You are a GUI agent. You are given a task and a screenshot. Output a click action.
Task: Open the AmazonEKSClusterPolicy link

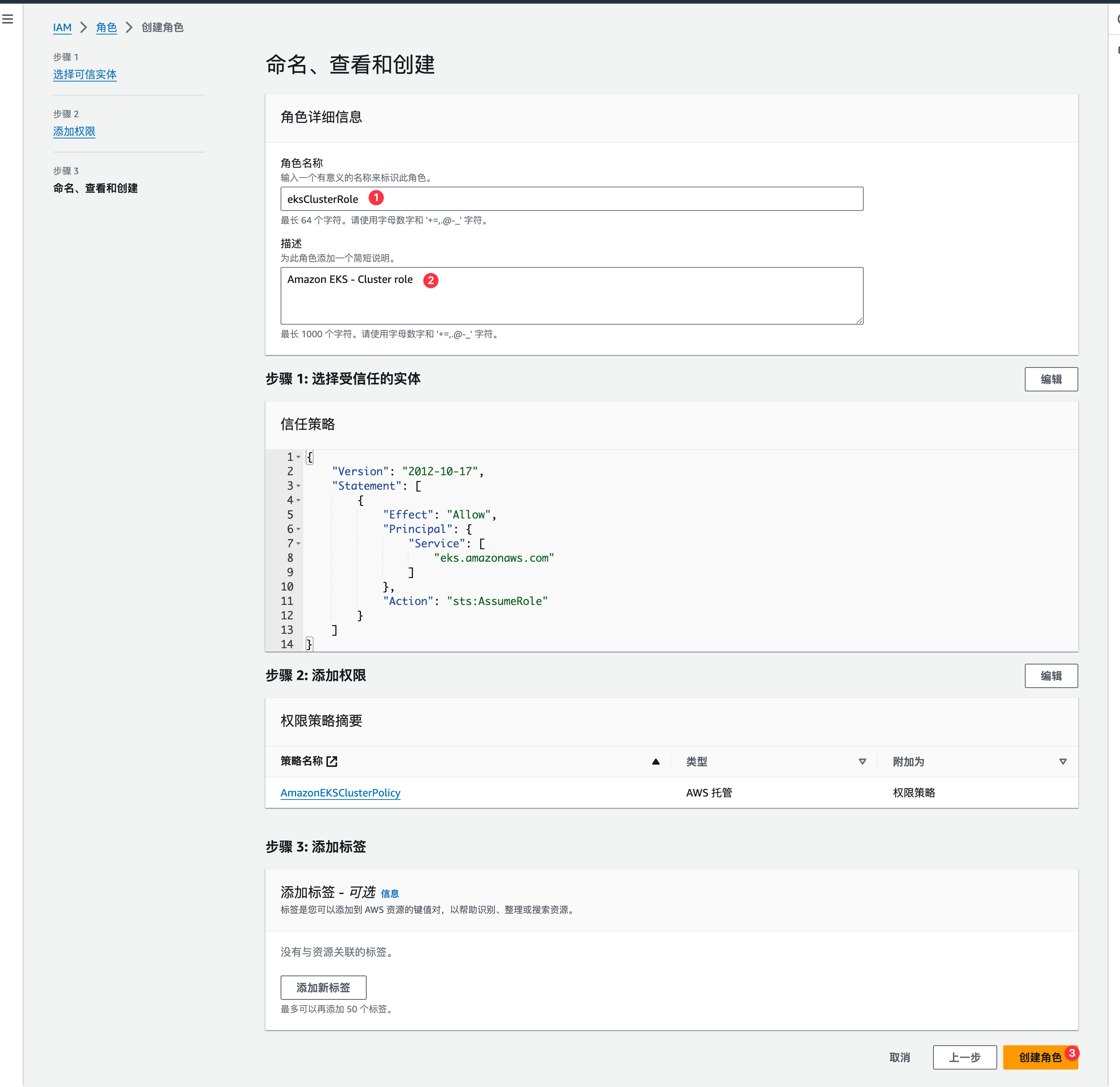[340, 793]
